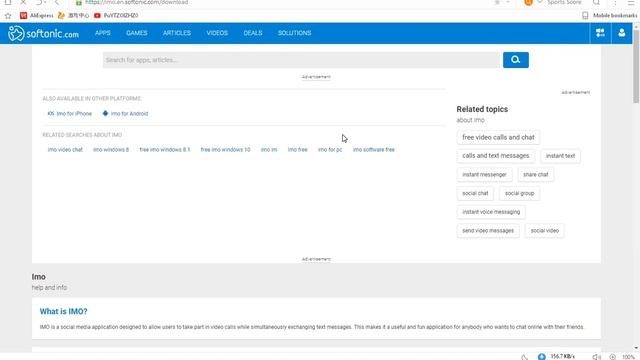Open 'imo software free' related search
The image size is (640, 360).
(374, 150)
